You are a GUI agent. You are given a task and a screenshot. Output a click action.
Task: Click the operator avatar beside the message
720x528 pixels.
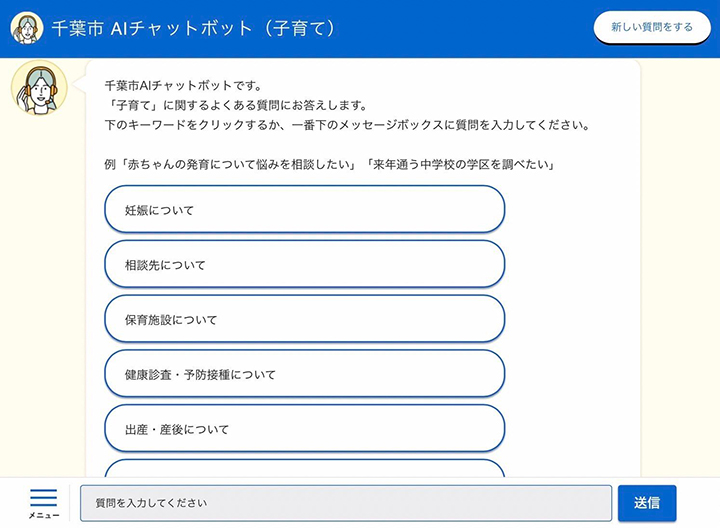tap(39, 88)
